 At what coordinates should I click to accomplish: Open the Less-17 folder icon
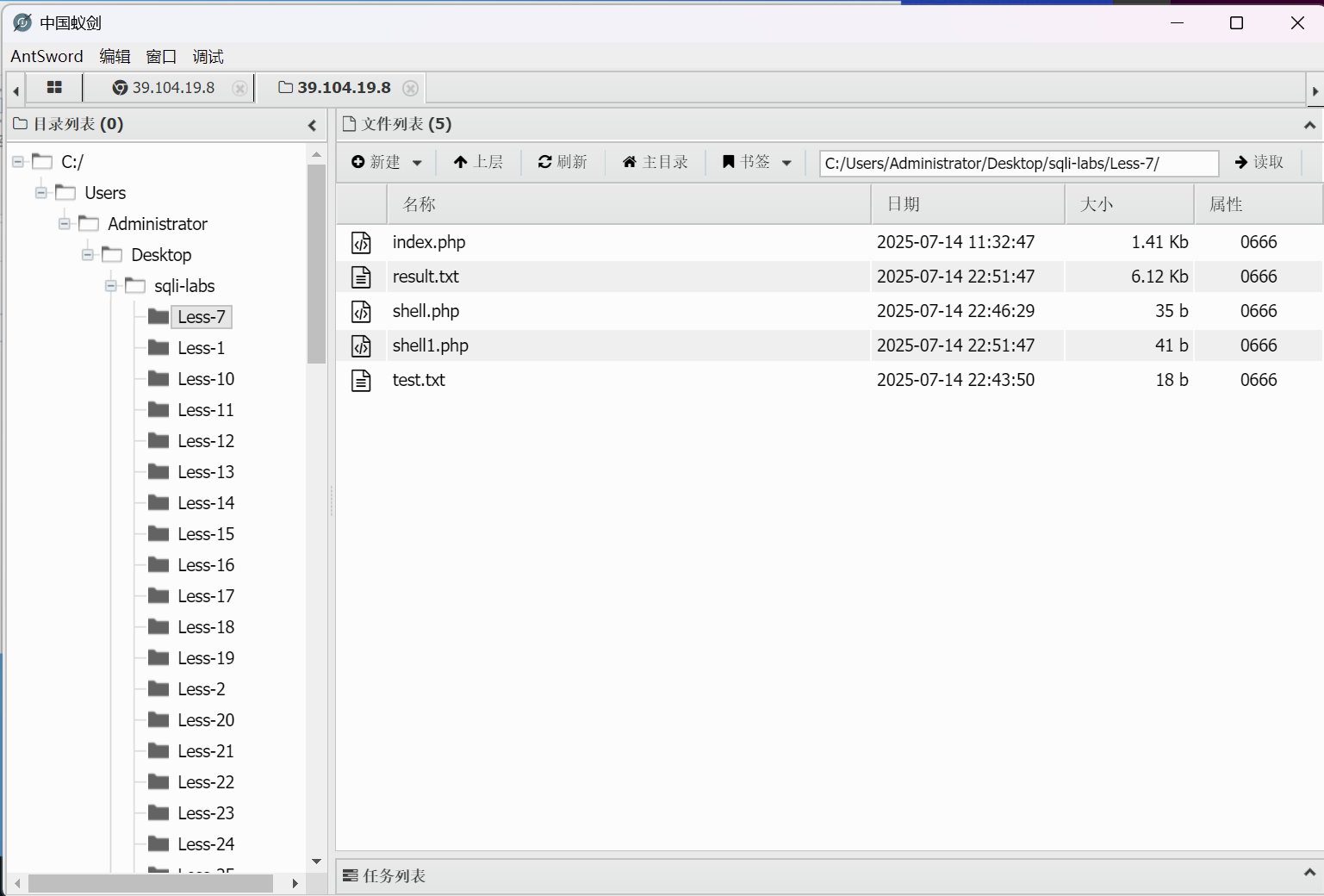pyautogui.click(x=159, y=595)
